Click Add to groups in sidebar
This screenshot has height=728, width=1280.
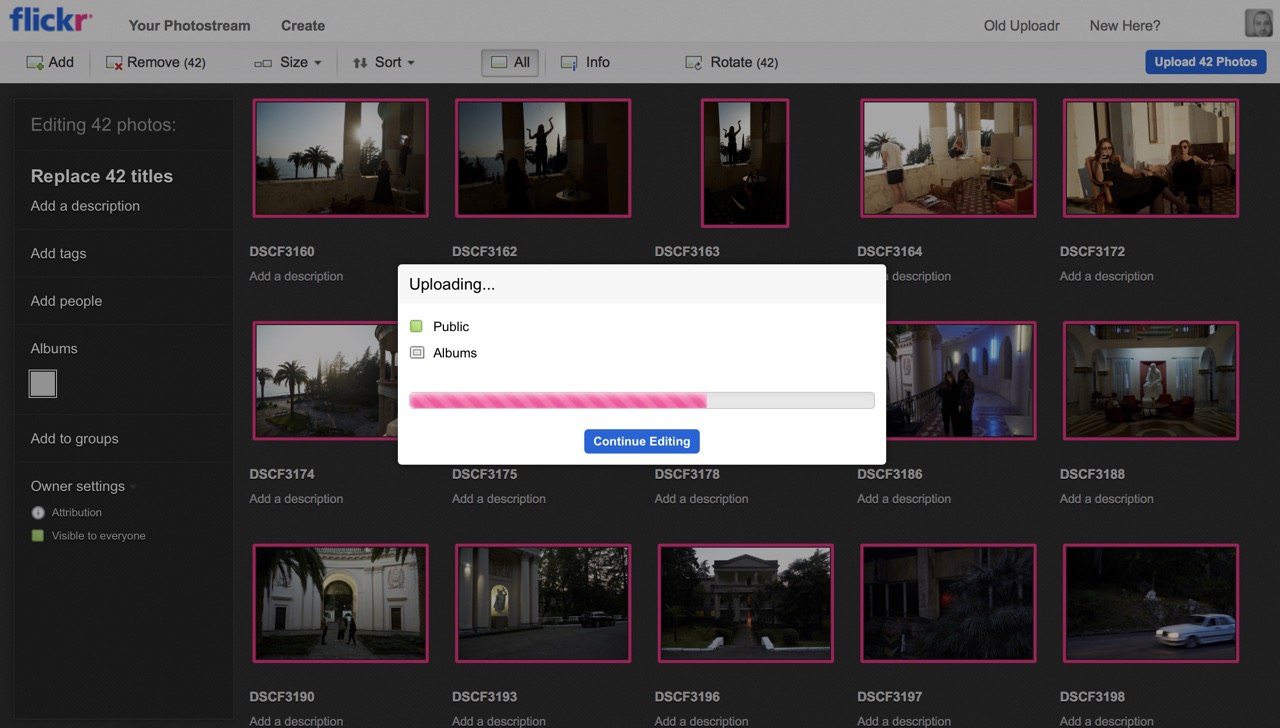[x=74, y=438]
